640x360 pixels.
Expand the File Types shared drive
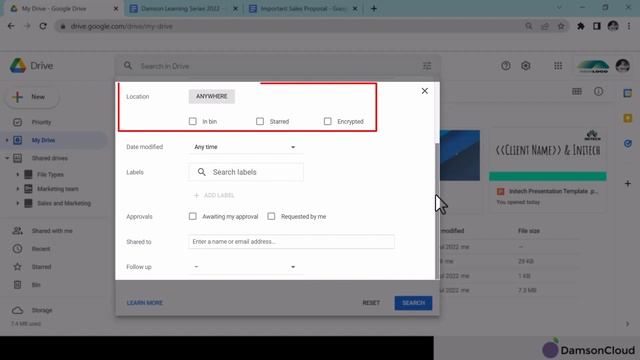18,174
